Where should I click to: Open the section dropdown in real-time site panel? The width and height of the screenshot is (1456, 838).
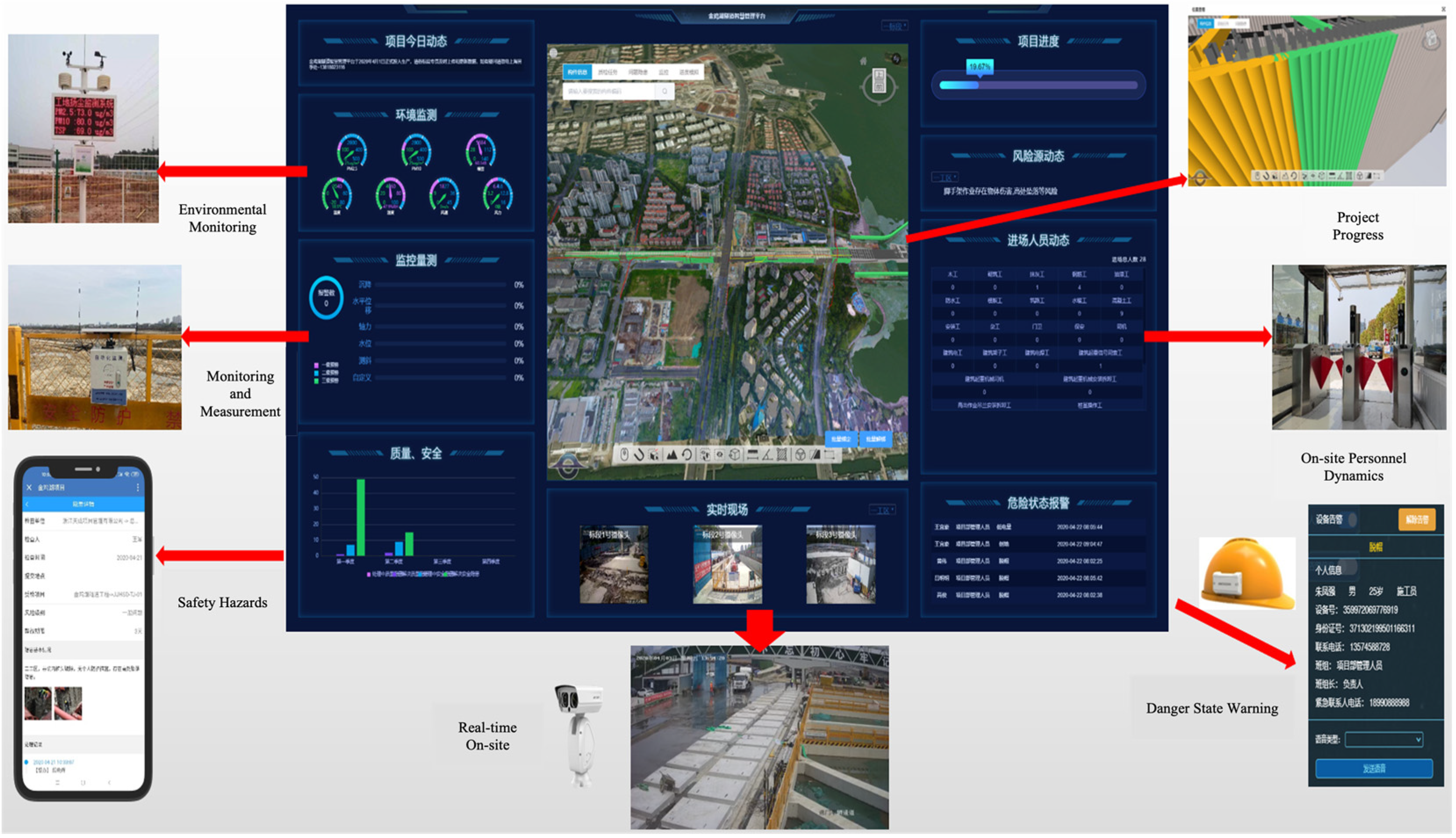coord(882,509)
